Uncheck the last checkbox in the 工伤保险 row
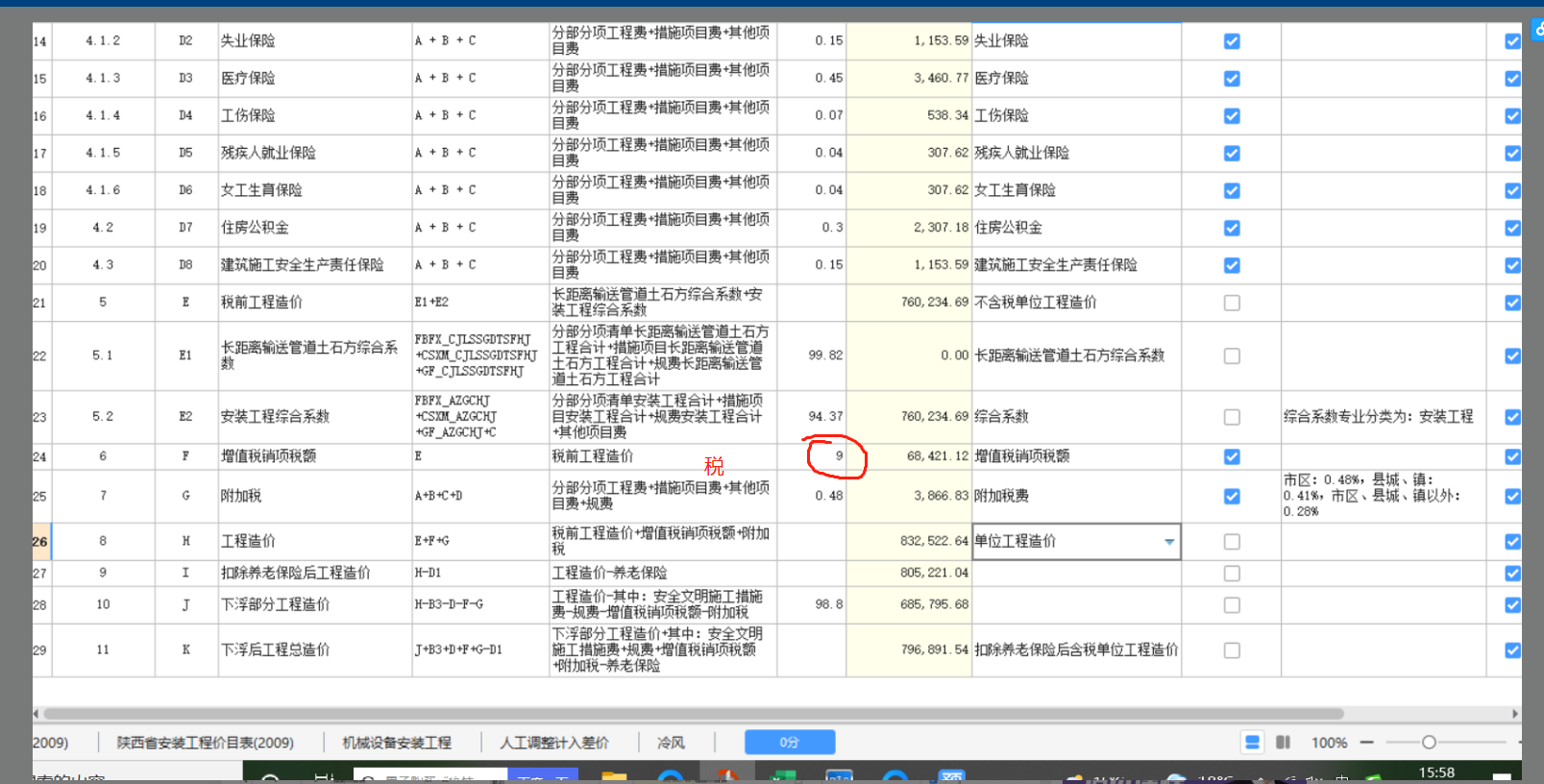This screenshot has width=1544, height=784. coord(1512,116)
